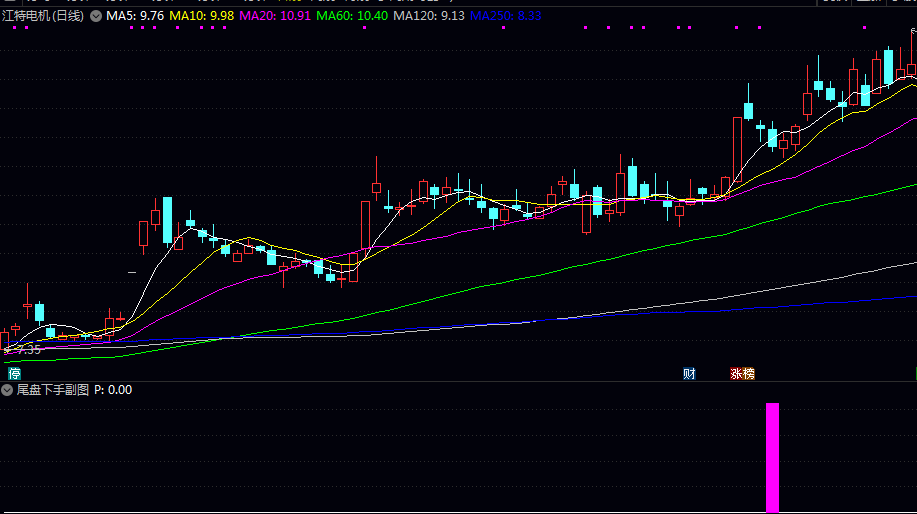917x514 pixels.
Task: Click the P: 0.00 indicator value
Action: pyautogui.click(x=113, y=390)
